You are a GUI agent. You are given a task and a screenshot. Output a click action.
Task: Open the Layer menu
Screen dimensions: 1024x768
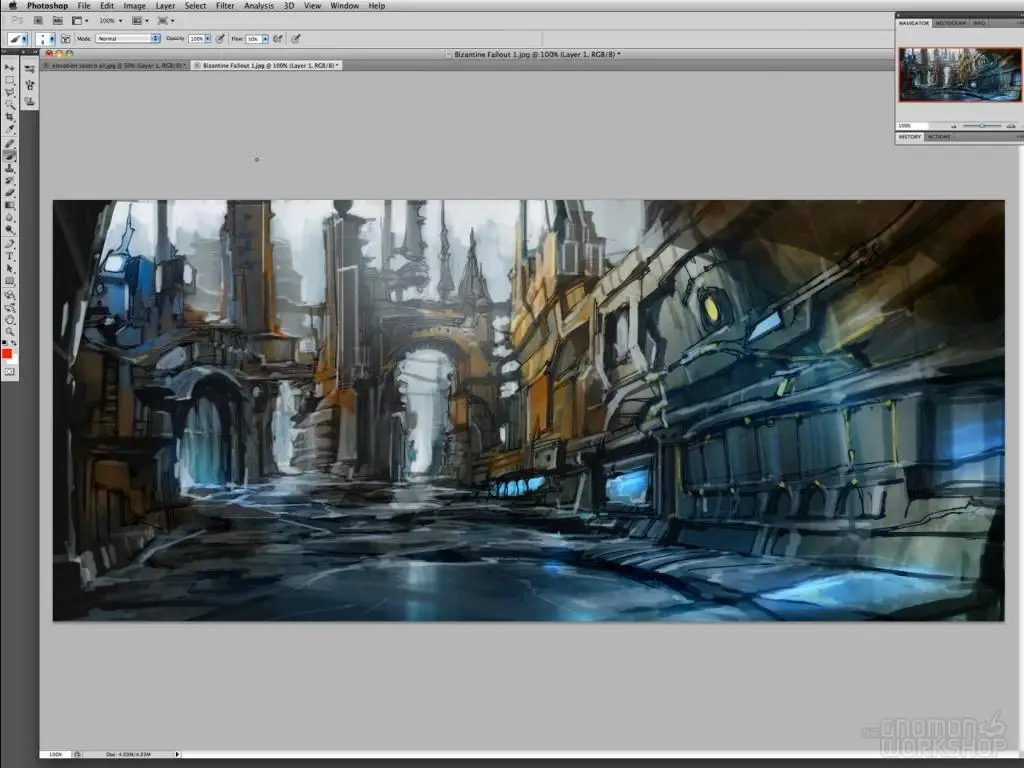[165, 6]
